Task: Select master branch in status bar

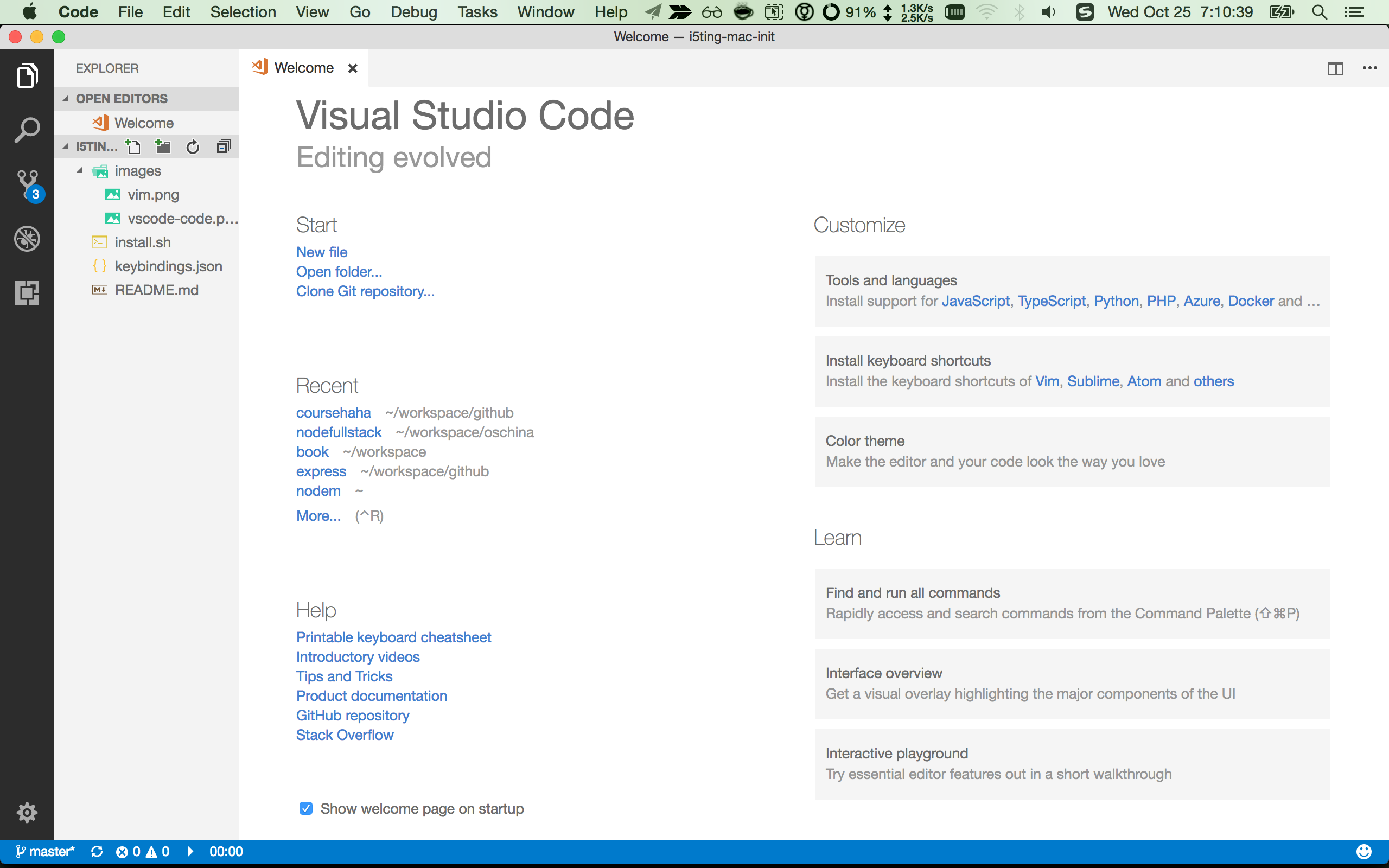Action: pos(45,851)
